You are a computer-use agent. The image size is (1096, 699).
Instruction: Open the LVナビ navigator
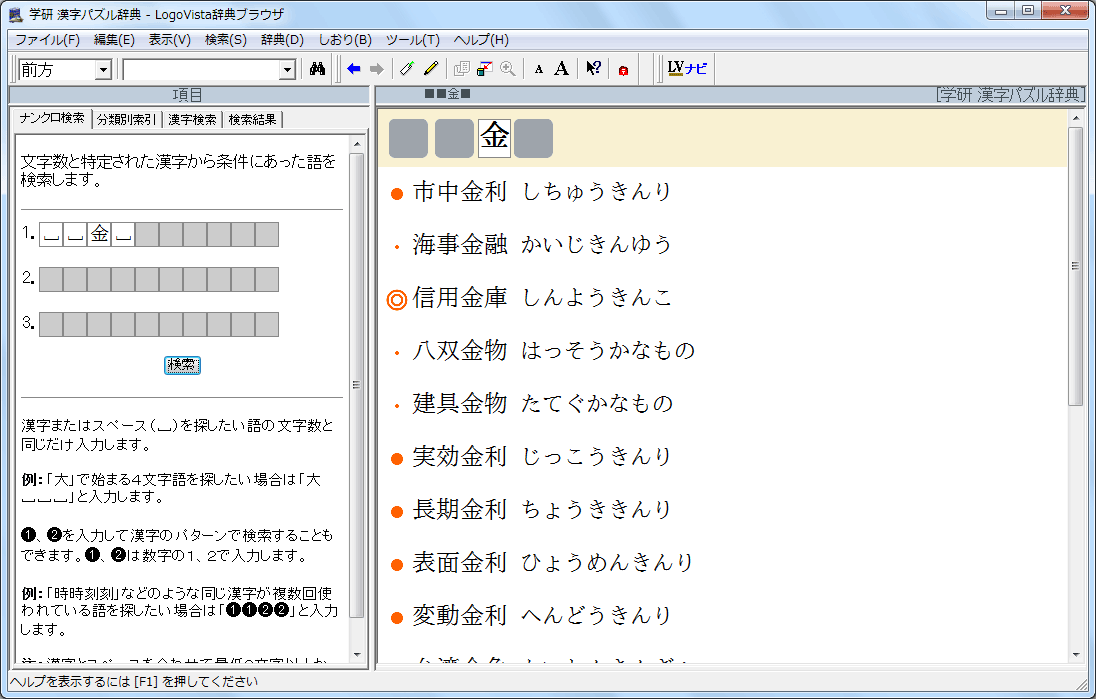(x=687, y=69)
